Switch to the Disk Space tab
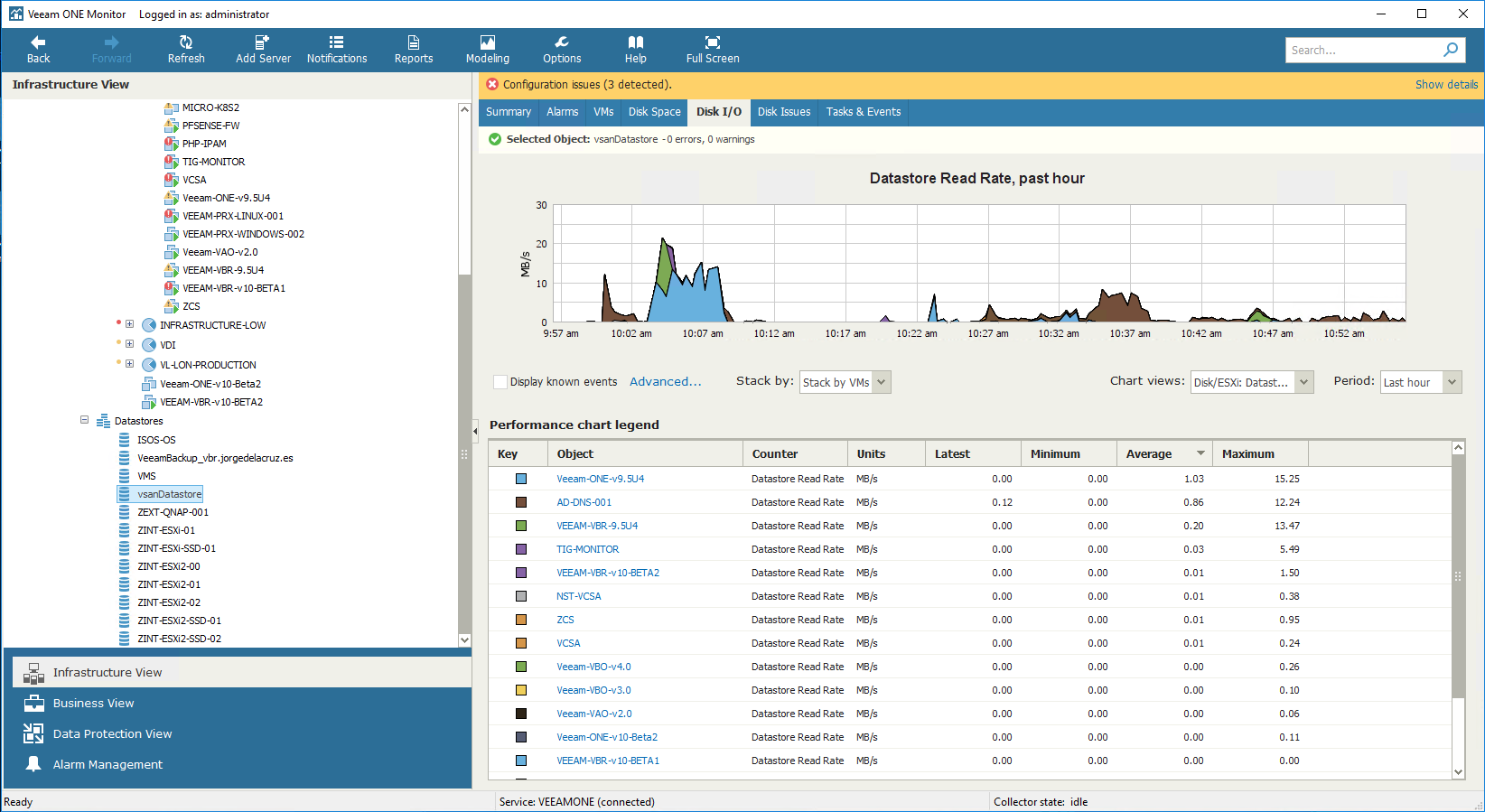 click(x=654, y=112)
